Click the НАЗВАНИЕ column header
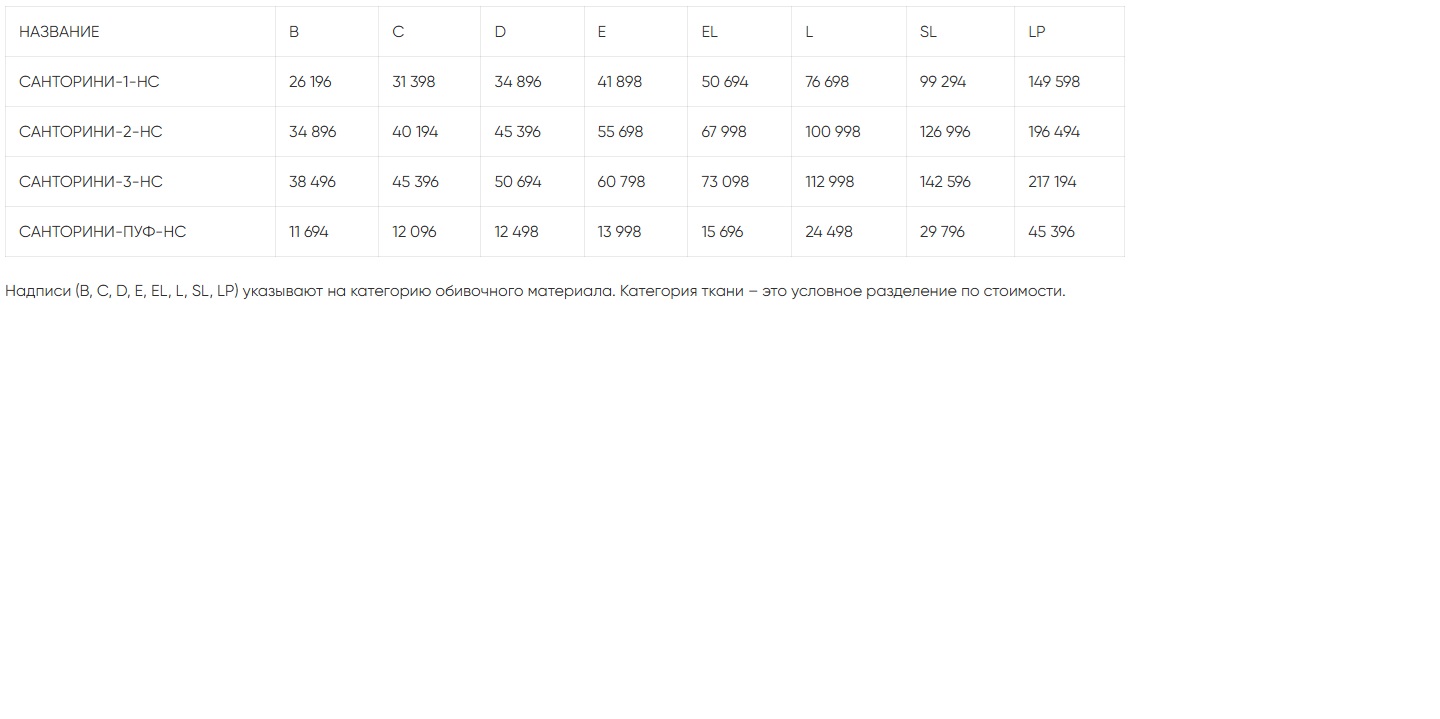This screenshot has width=1440, height=719. [59, 32]
